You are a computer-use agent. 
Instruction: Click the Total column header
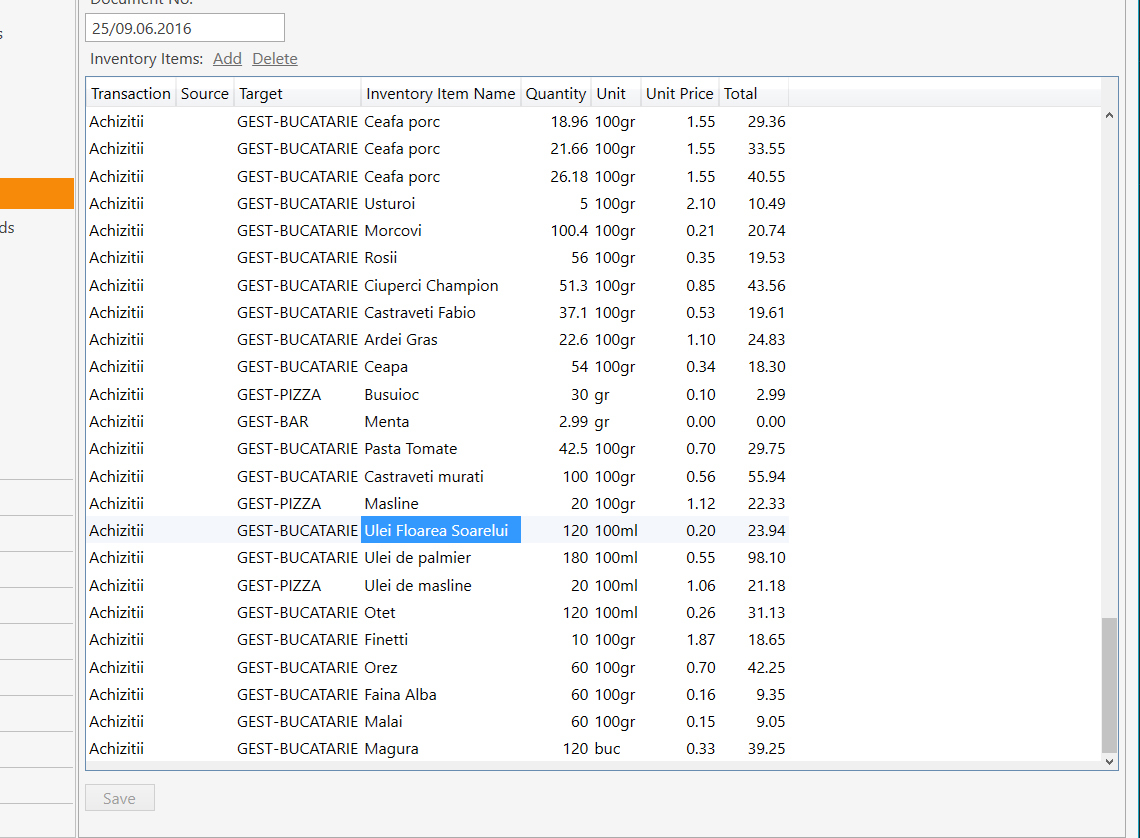click(741, 94)
